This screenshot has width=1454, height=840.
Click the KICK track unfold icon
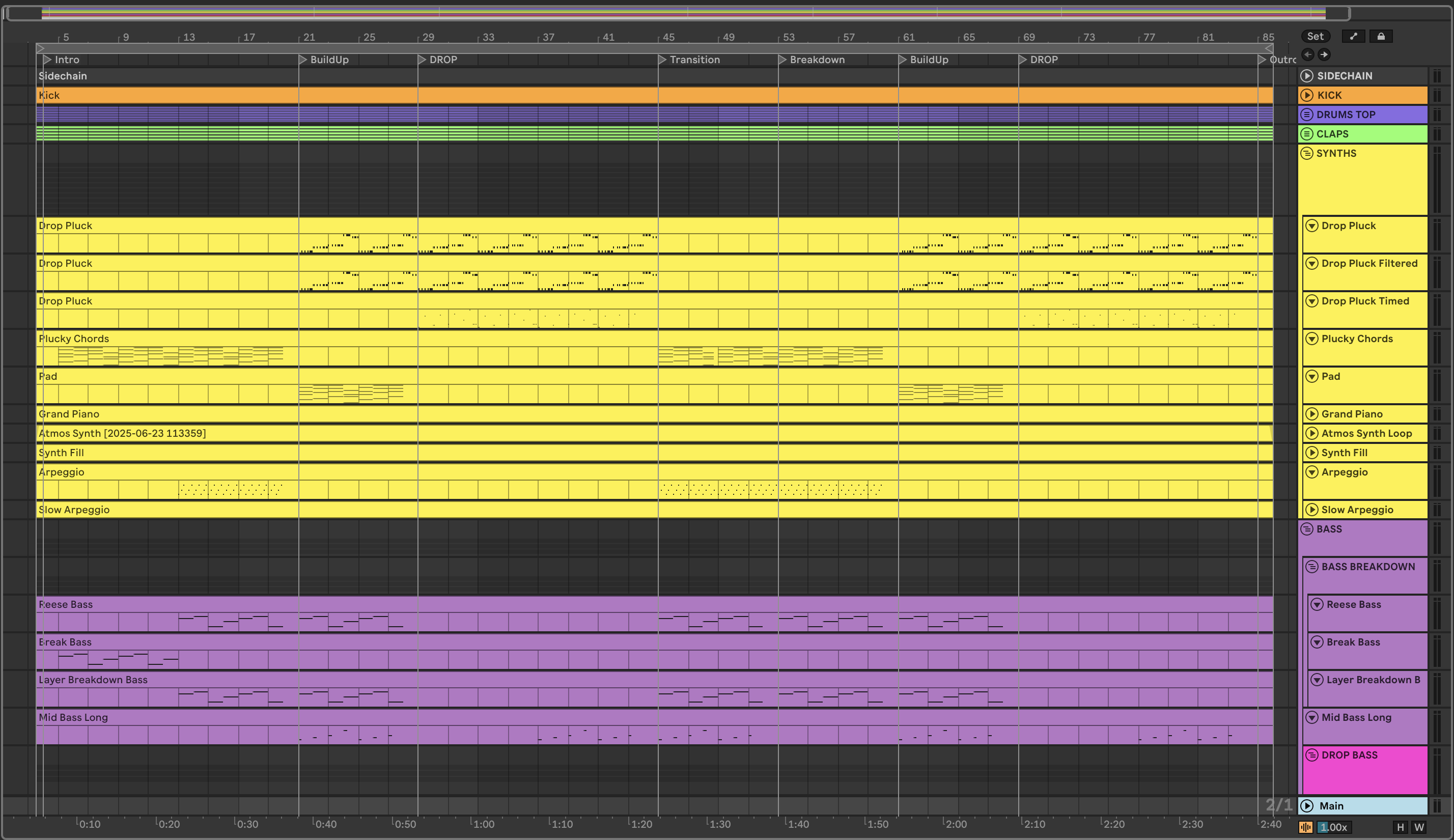pyautogui.click(x=1307, y=95)
